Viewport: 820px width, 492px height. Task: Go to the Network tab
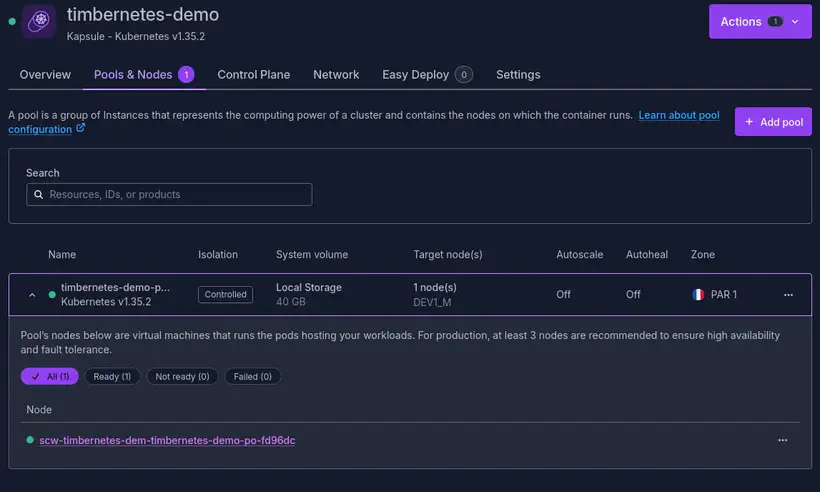point(336,75)
